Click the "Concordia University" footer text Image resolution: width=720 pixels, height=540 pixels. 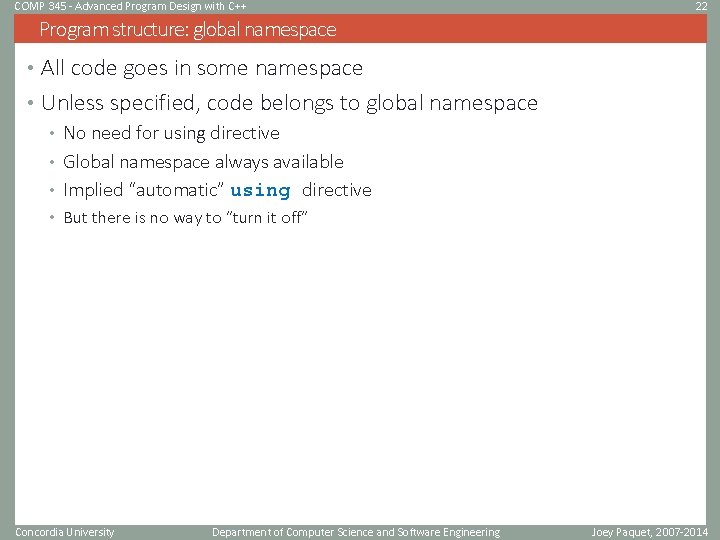point(64,532)
